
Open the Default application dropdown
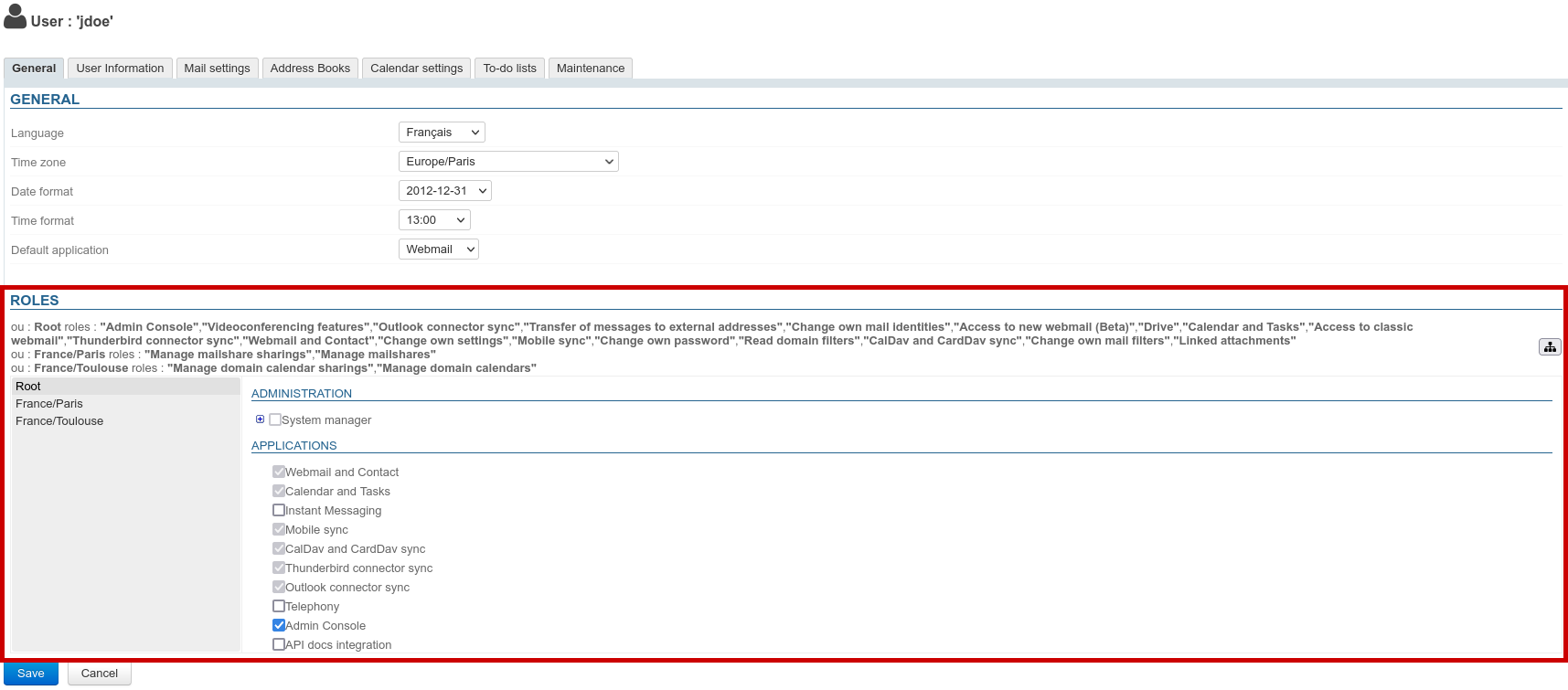coord(439,249)
